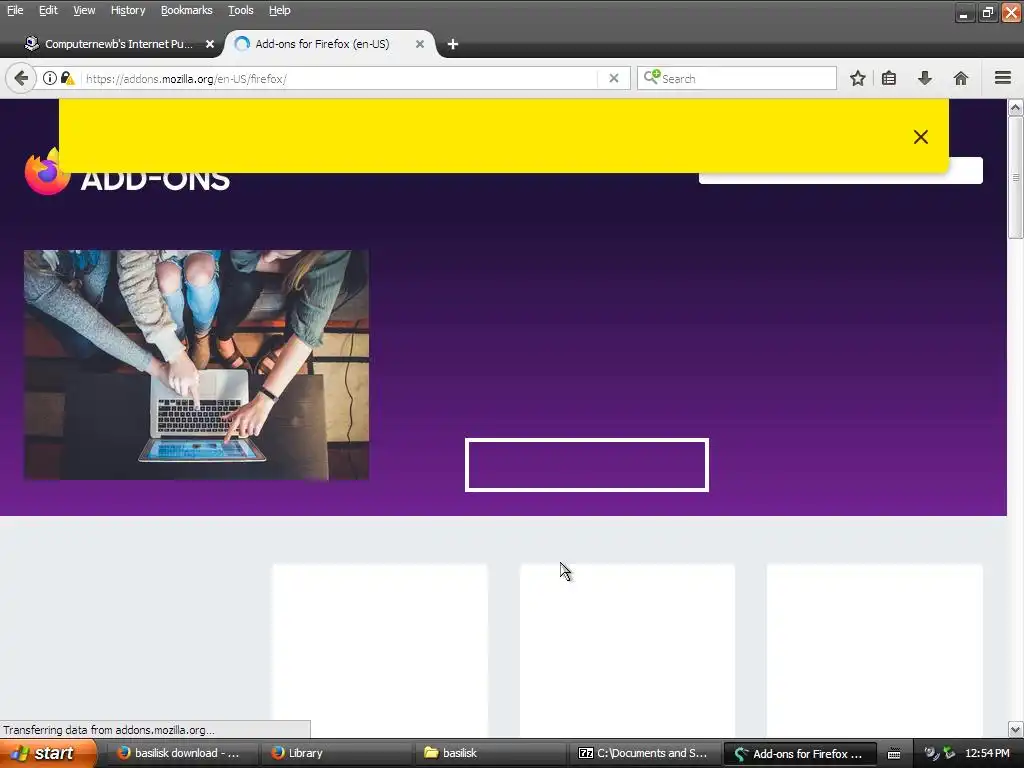Click the keyboard icon near system tray
Viewport: 1024px width, 768px height.
tap(893, 754)
